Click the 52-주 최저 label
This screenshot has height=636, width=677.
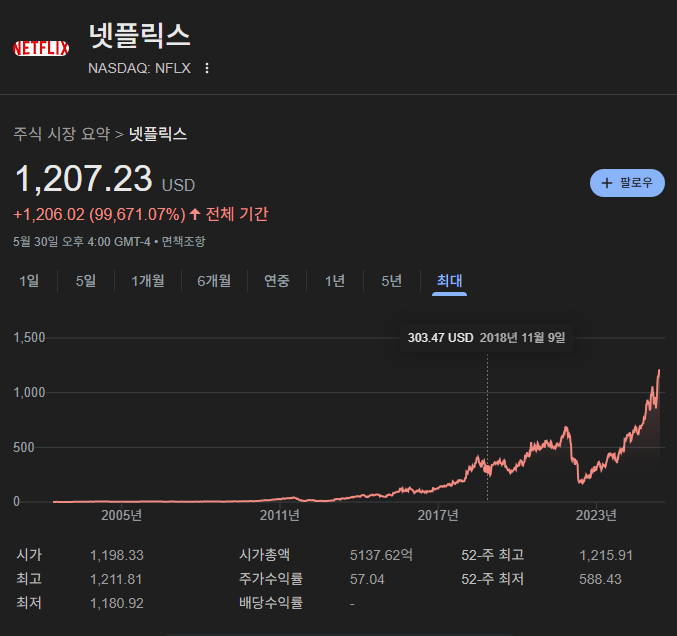[x=493, y=579]
